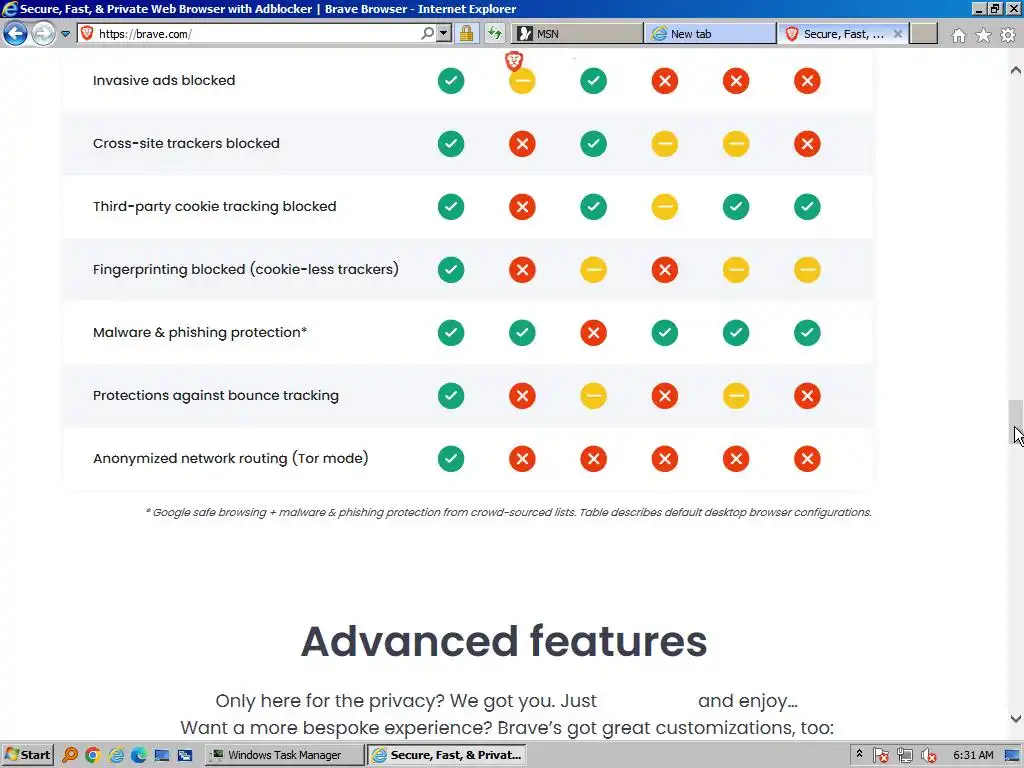Open the security lock icon report

pos(466,33)
